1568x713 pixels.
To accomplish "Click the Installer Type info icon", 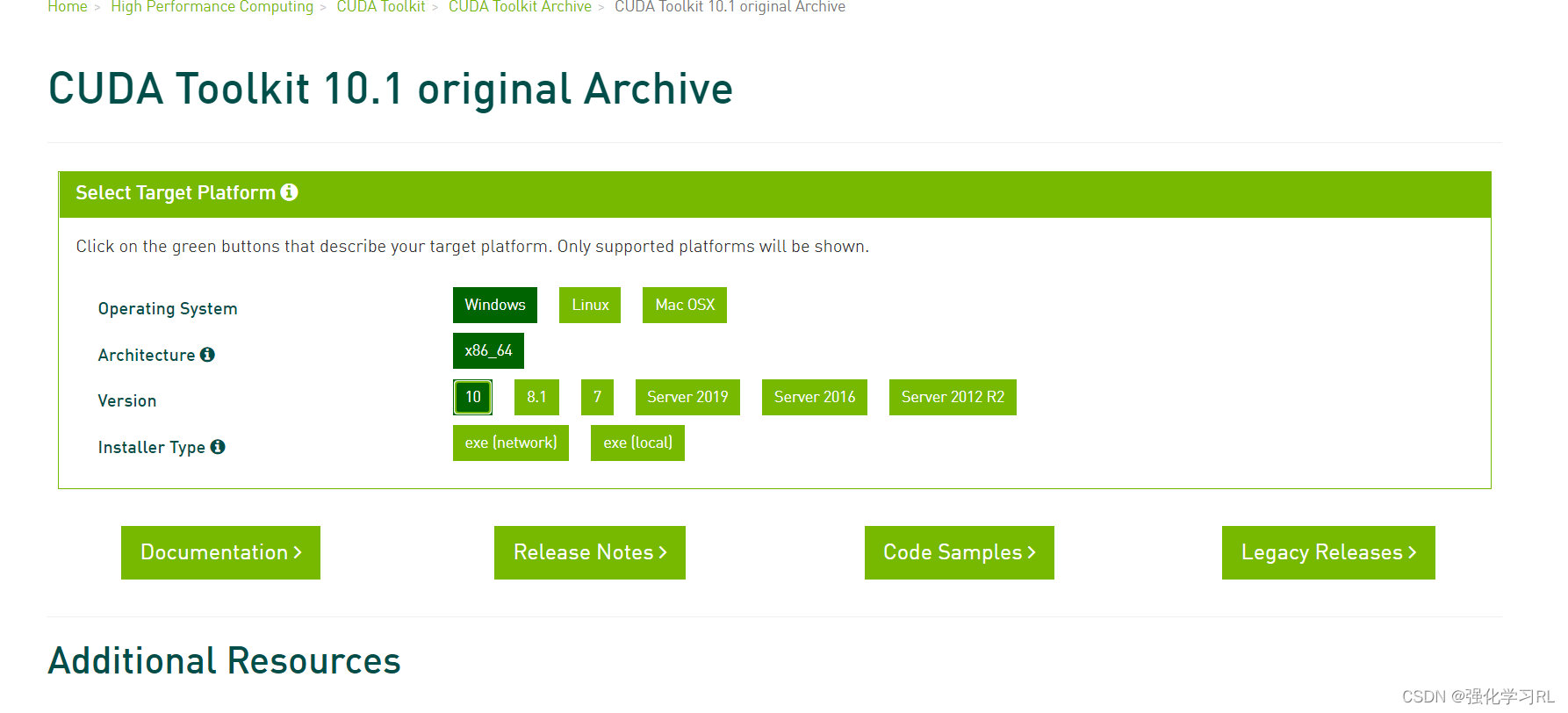I will coord(218,447).
